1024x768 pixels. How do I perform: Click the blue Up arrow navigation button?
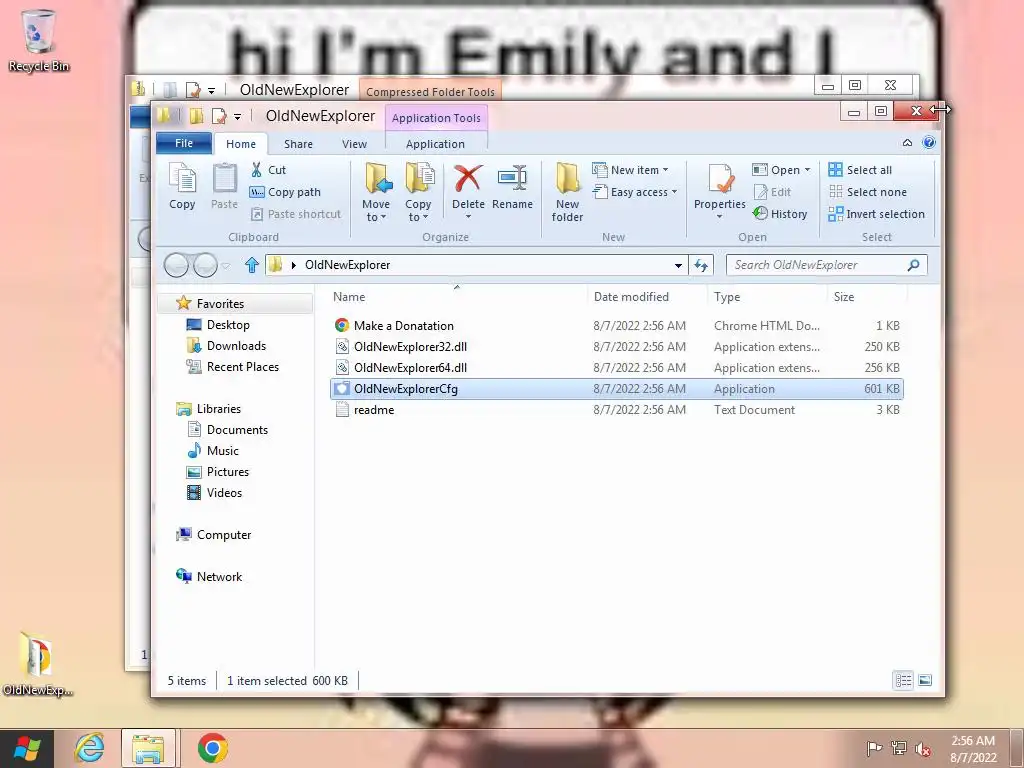252,264
